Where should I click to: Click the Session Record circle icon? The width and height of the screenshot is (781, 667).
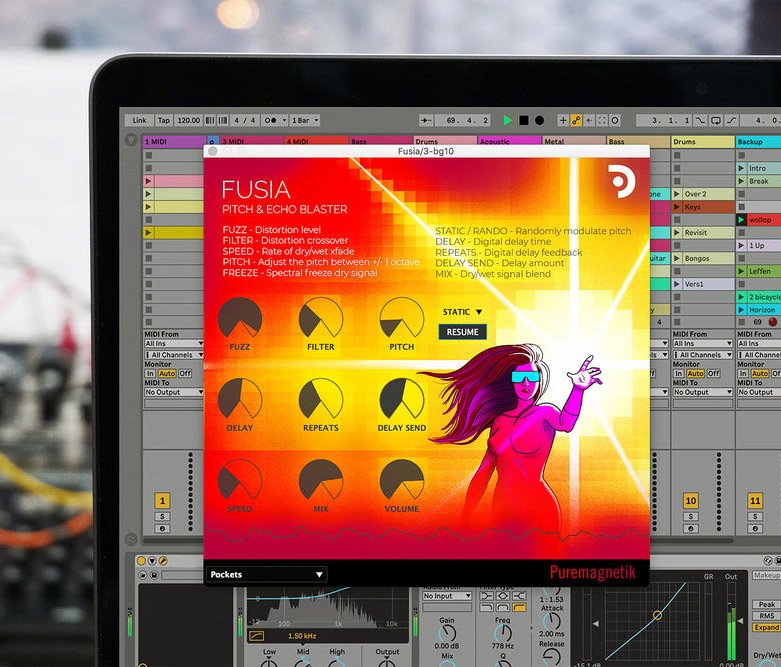(x=615, y=120)
